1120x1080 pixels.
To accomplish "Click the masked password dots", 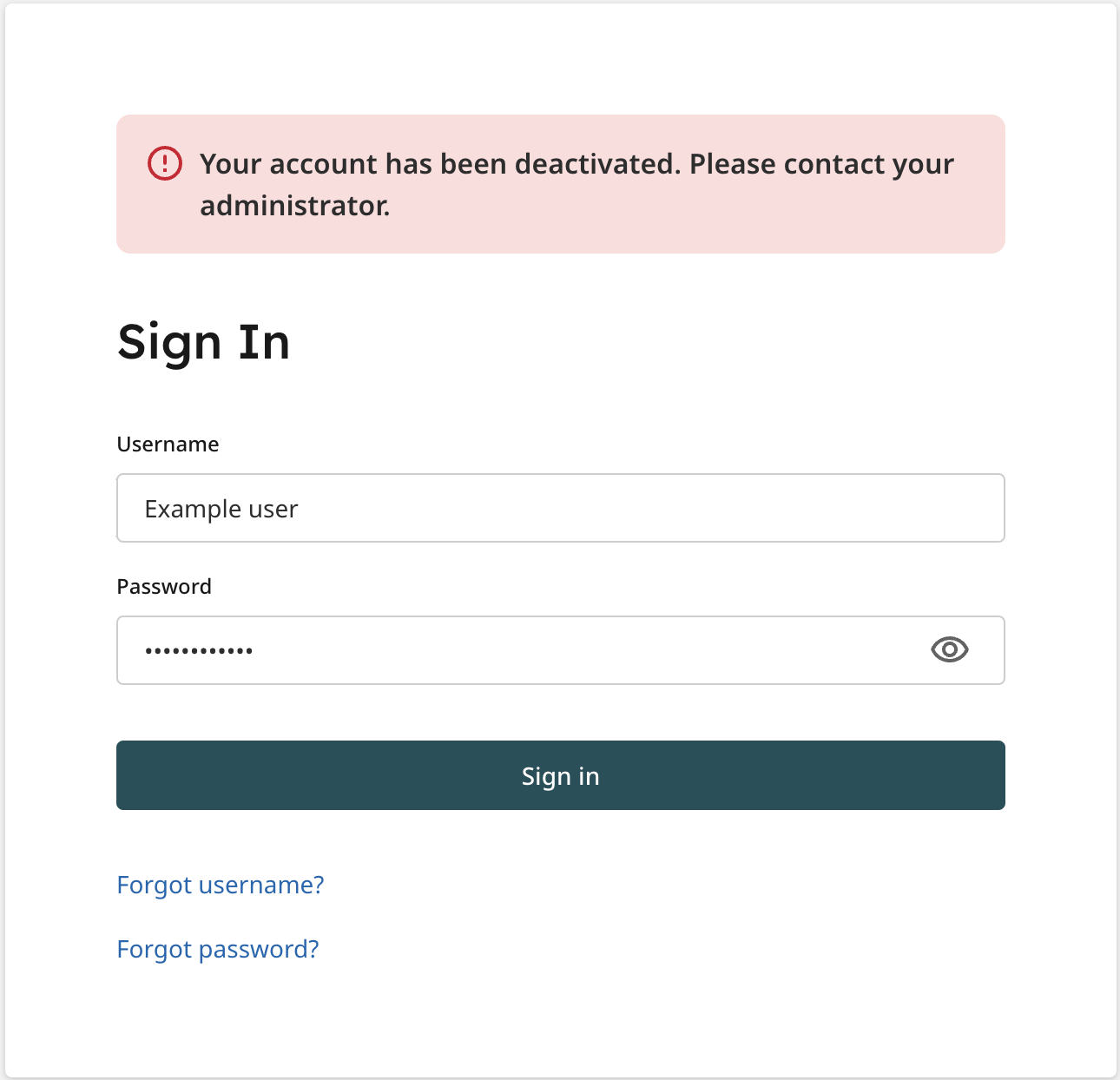I will 199,650.
